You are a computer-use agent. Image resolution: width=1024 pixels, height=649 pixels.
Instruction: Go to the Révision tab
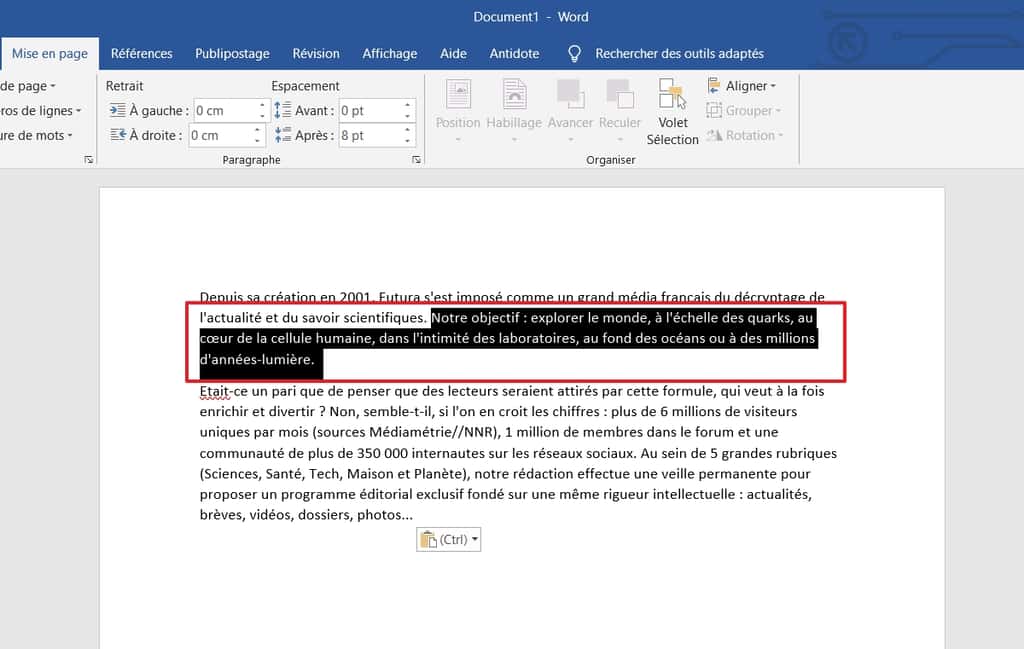pos(316,54)
